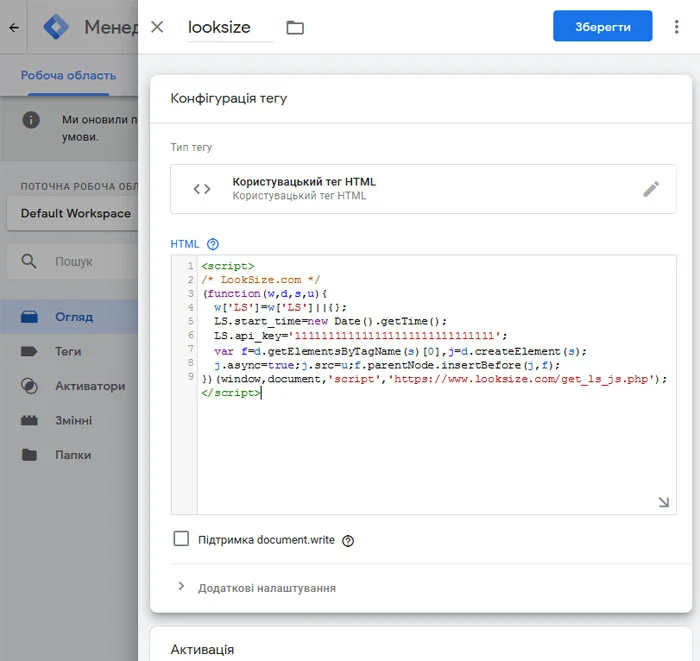This screenshot has width=700, height=661.
Task: Click the Активатори target icon
Action: (29, 386)
